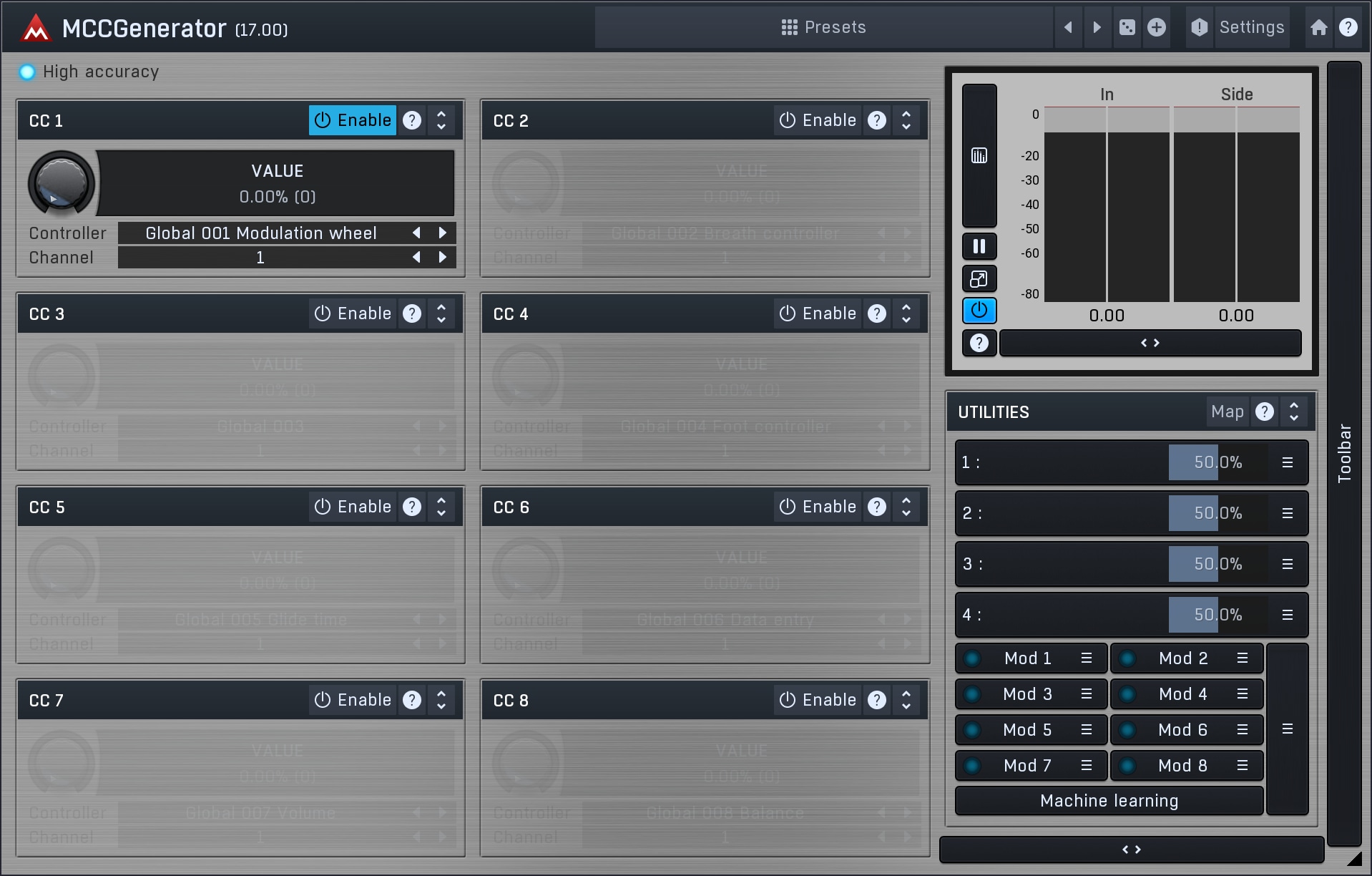Toggle the High accuracy option
The width and height of the screenshot is (1372, 876).
[27, 72]
